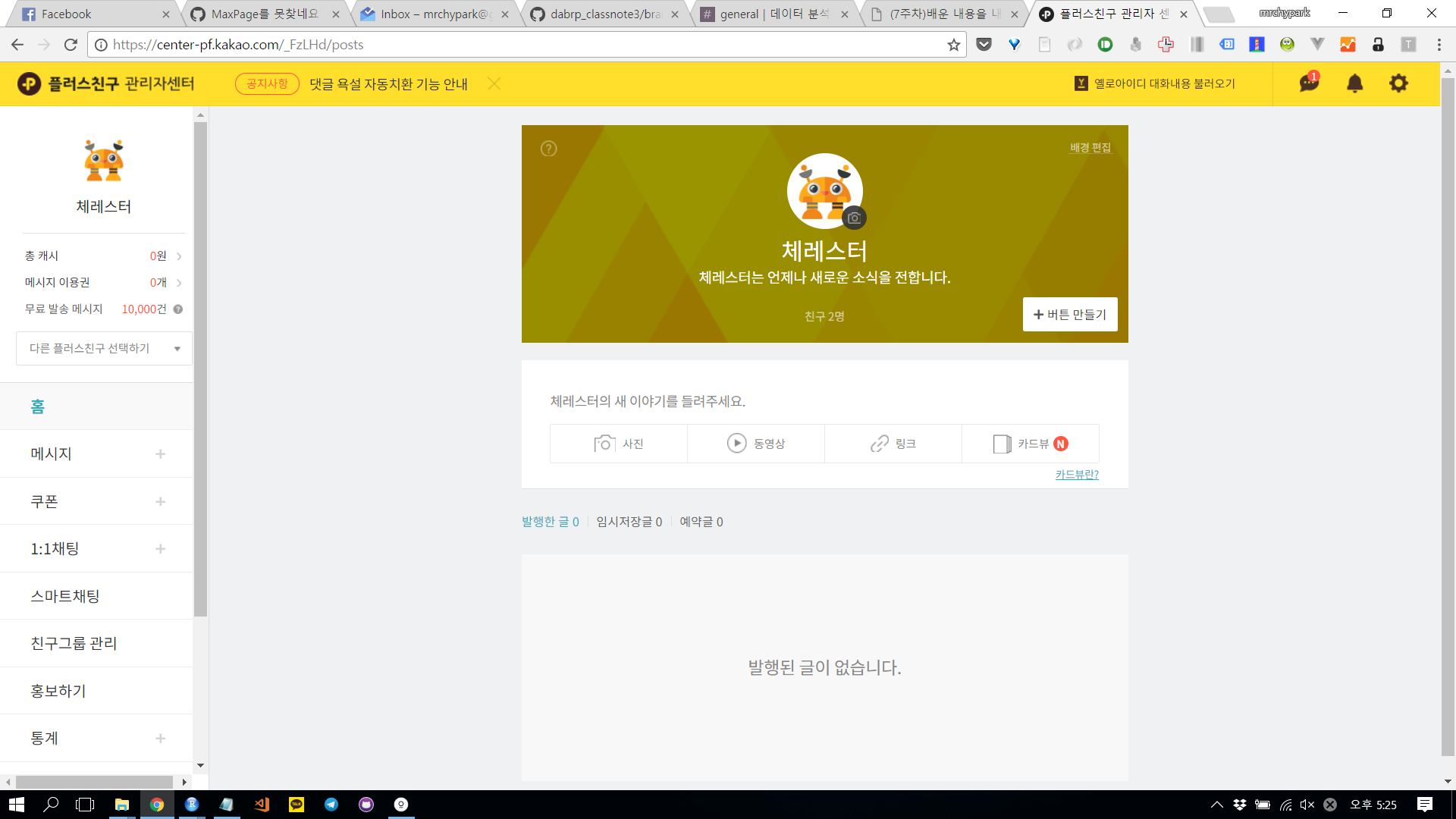This screenshot has width=1456, height=819.
Task: Expand the 메시지 menu plus sign
Action: 160,453
